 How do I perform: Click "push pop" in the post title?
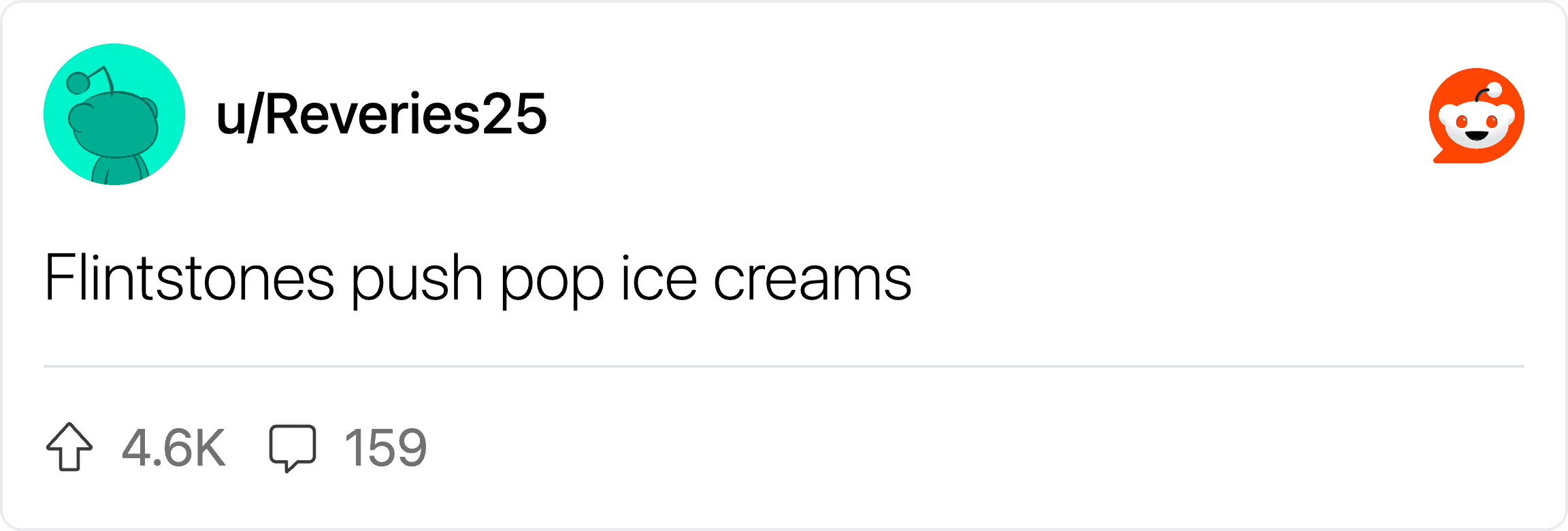pos(478,279)
